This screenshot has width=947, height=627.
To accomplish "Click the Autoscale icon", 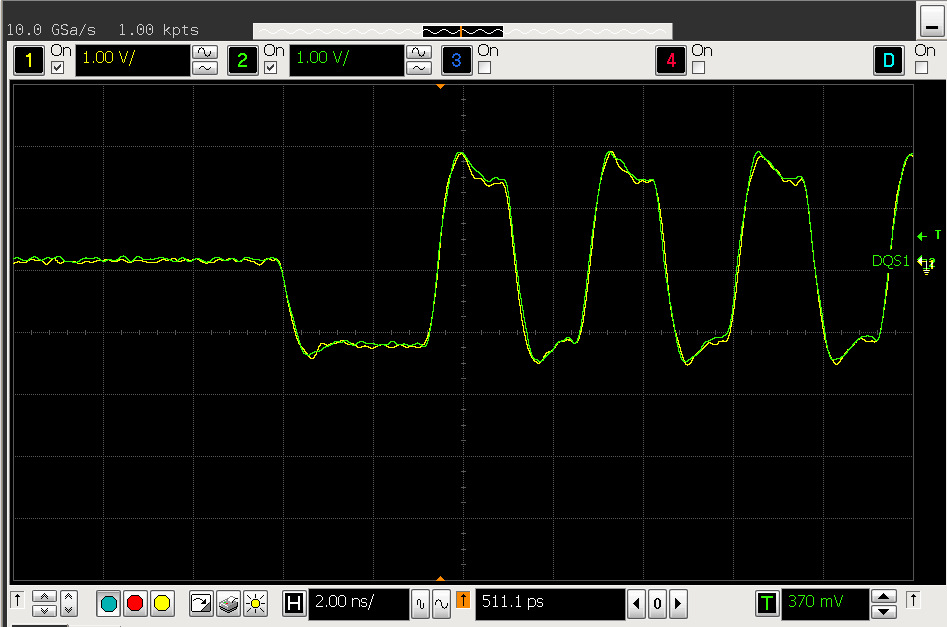I will click(201, 603).
